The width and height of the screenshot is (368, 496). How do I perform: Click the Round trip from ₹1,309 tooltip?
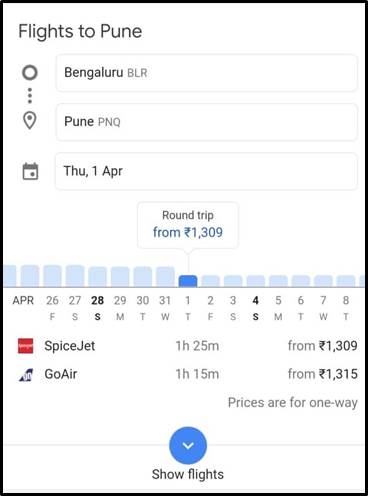tap(188, 225)
